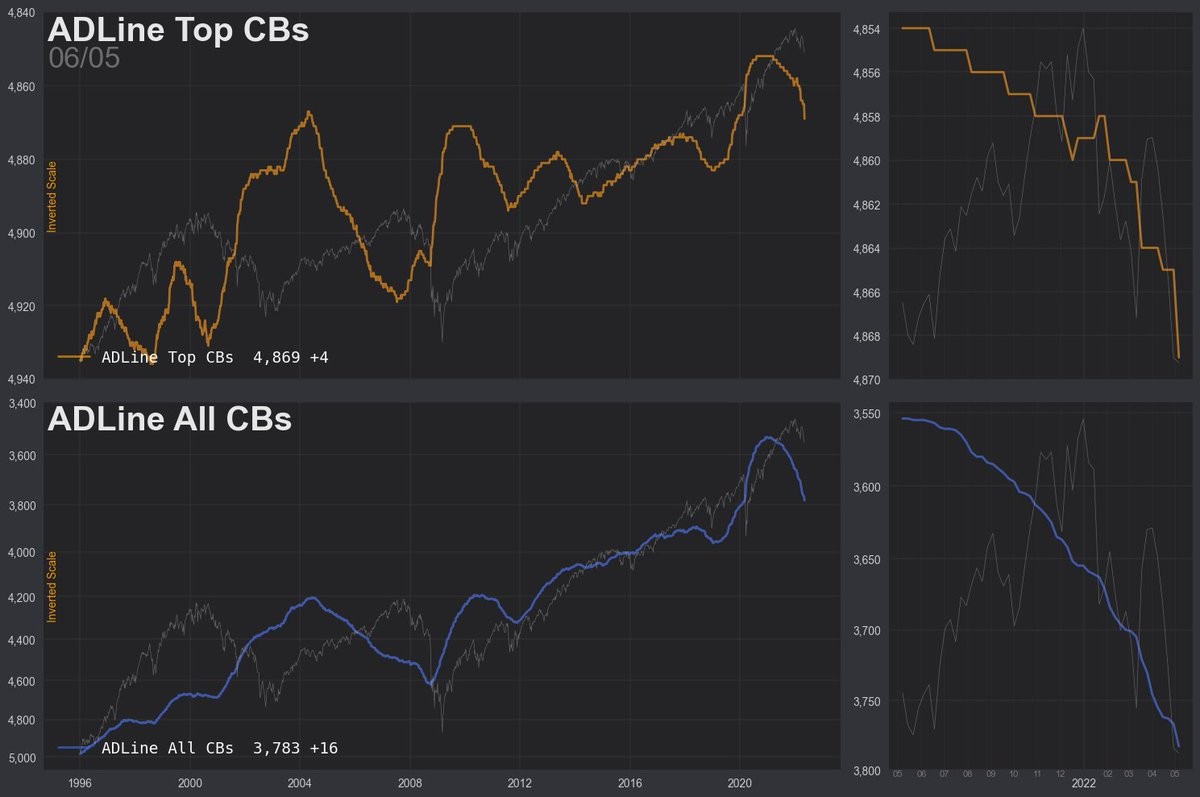This screenshot has height=797, width=1200.
Task: Click legend value "4,869 +4"
Action: tap(291, 357)
